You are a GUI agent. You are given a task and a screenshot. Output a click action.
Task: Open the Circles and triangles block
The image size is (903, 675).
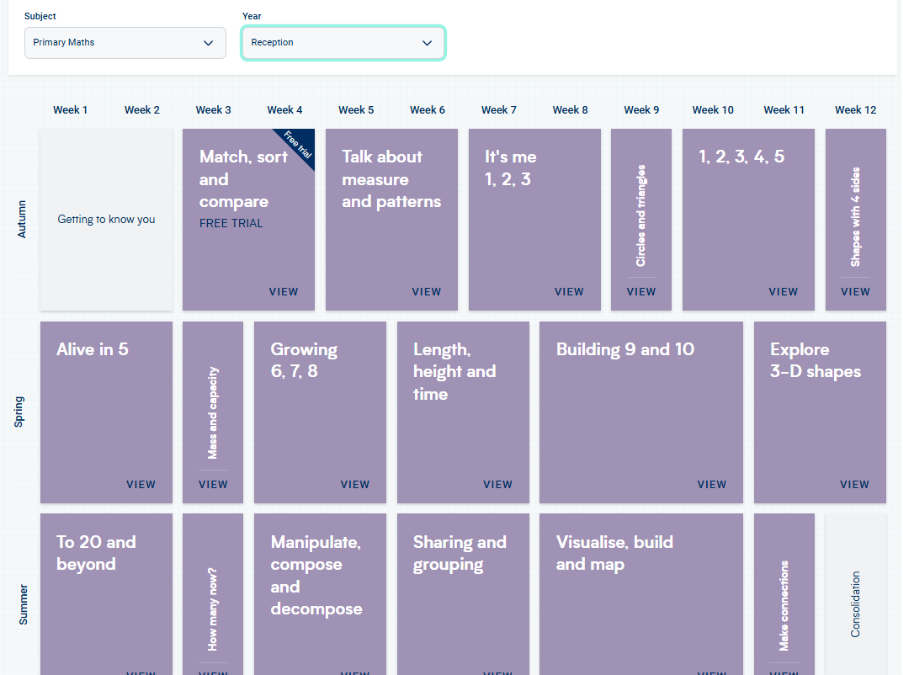(x=641, y=220)
